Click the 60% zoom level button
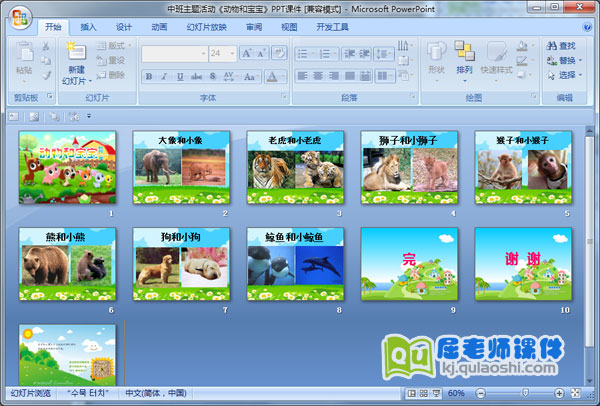The width and height of the screenshot is (600, 406). click(457, 394)
